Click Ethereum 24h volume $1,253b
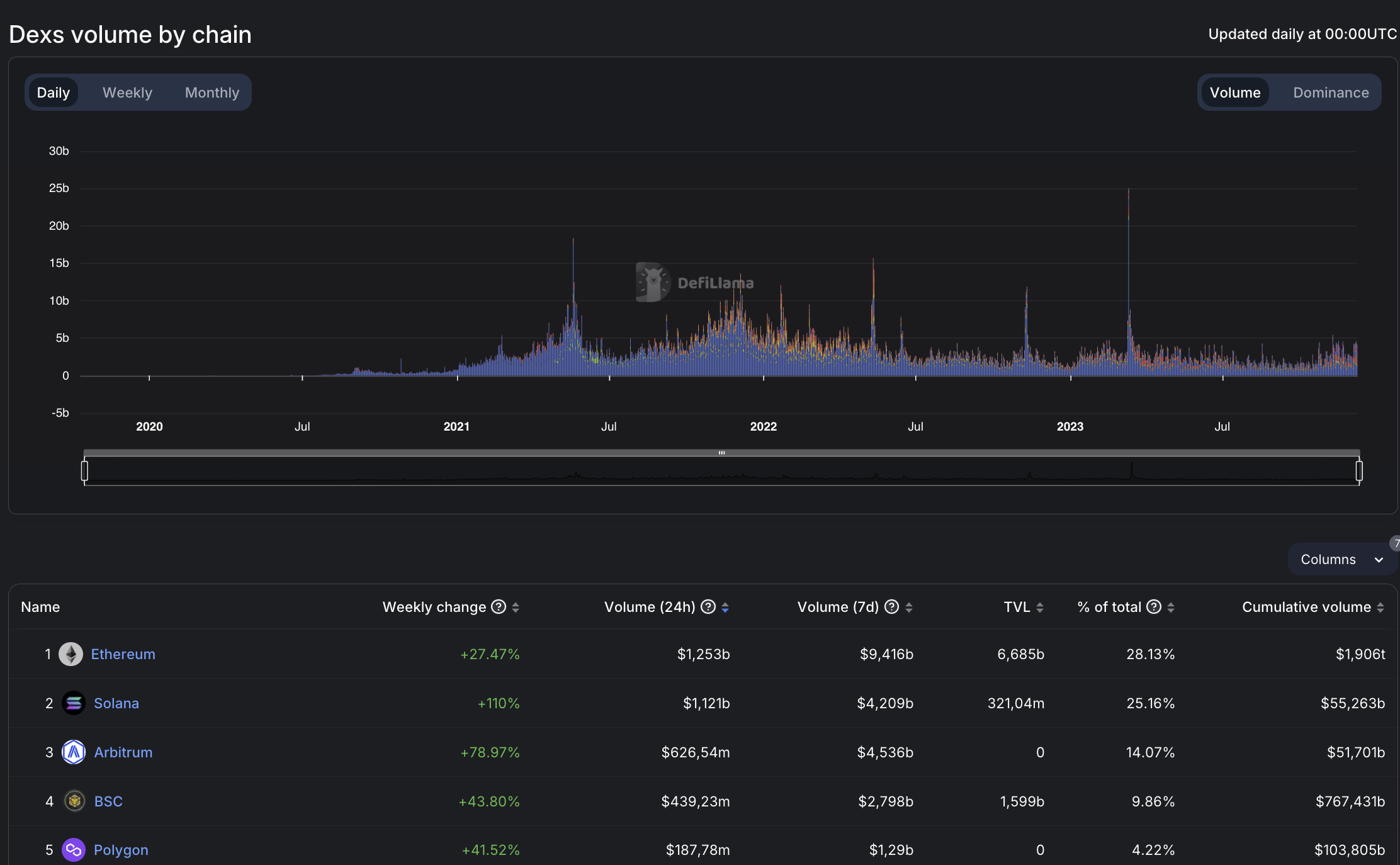The image size is (1400, 865). click(x=703, y=654)
